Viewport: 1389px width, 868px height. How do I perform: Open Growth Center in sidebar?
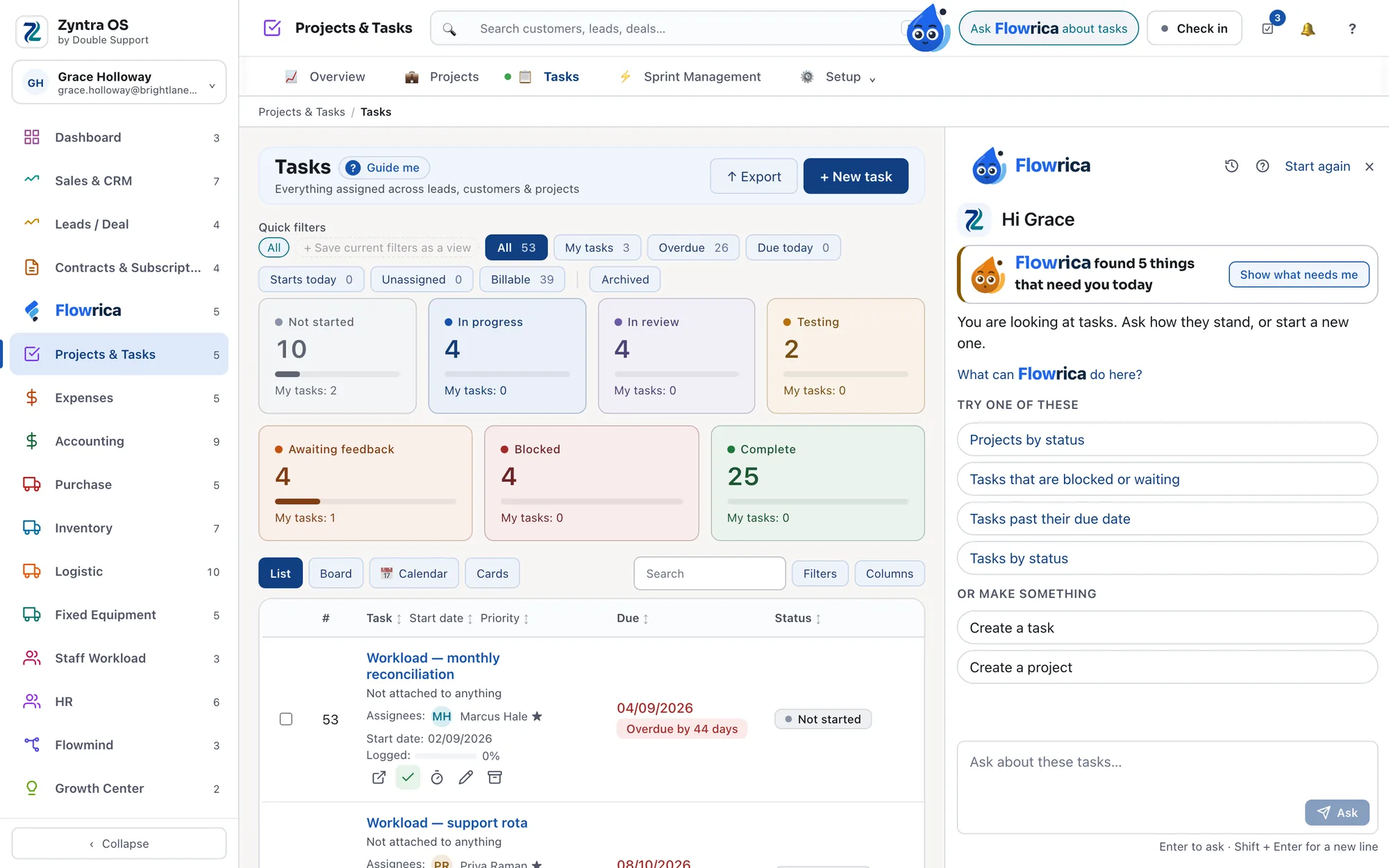[x=119, y=789]
